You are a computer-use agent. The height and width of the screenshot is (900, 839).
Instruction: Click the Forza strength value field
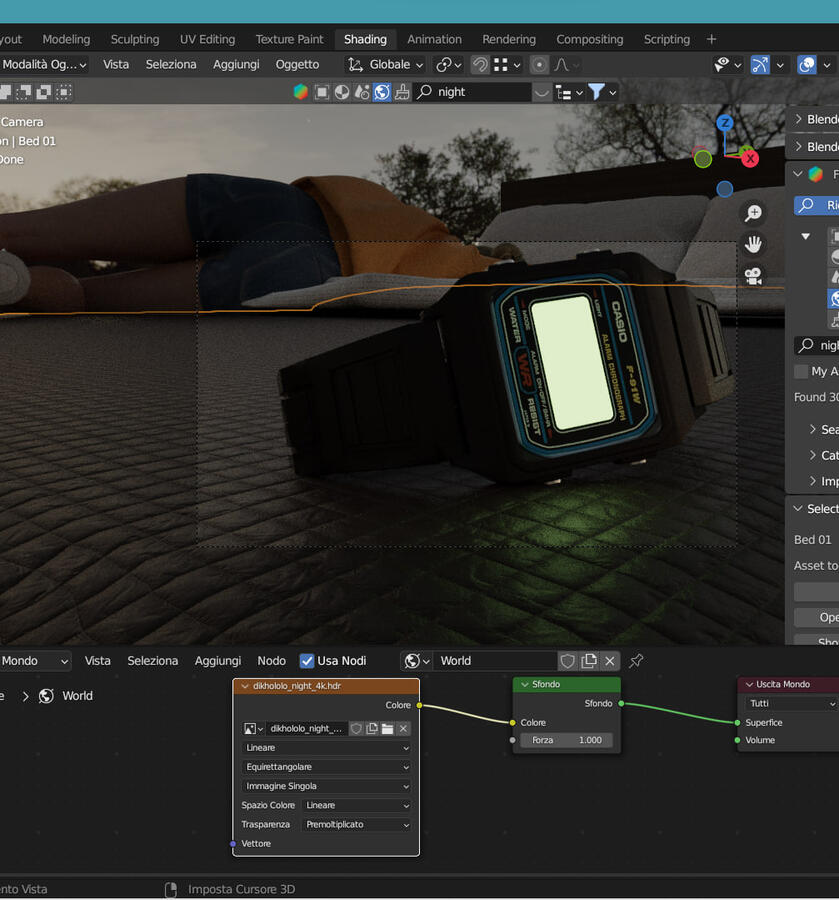click(566, 740)
